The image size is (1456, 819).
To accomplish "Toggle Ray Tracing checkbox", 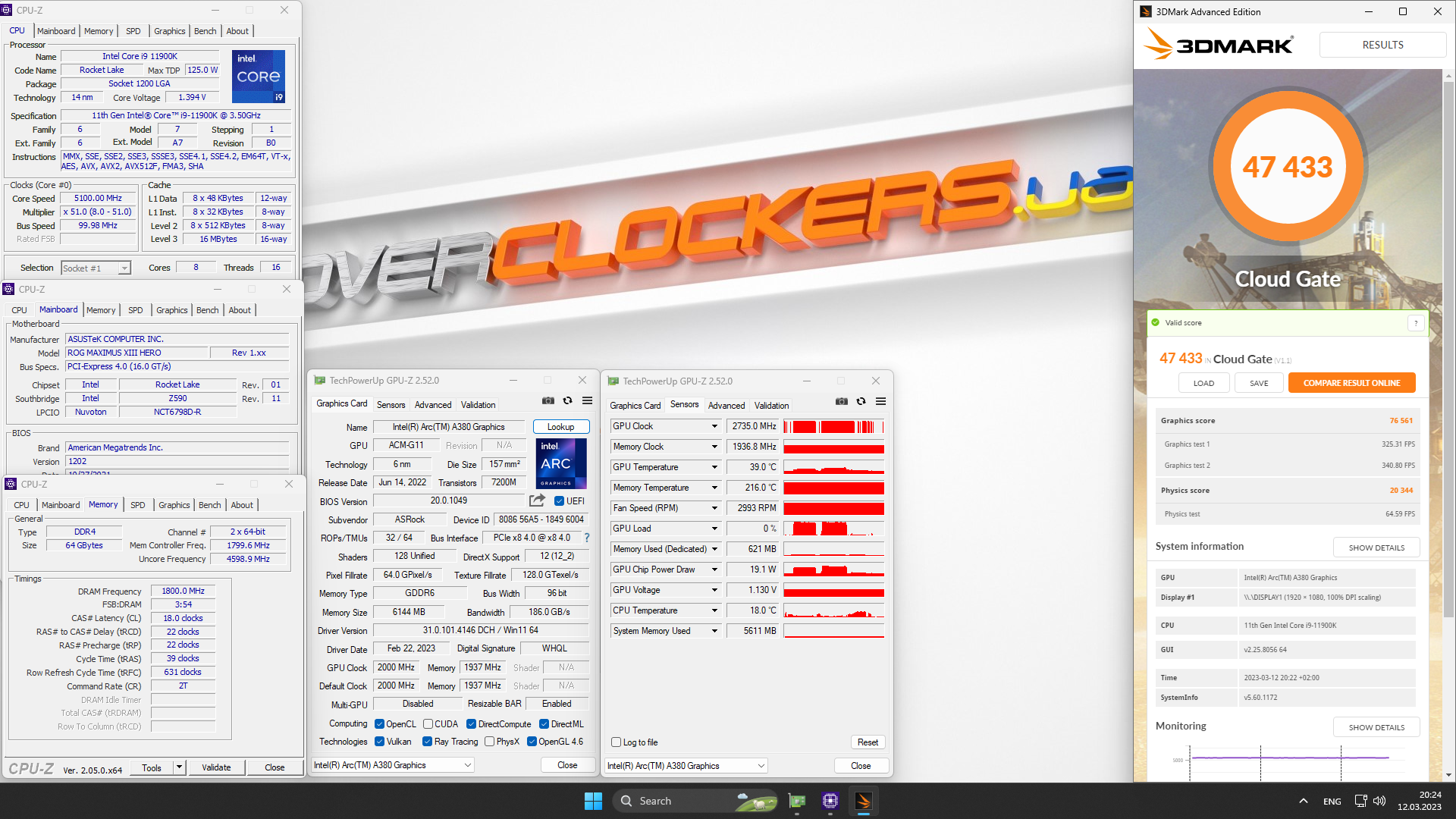I will [x=427, y=742].
